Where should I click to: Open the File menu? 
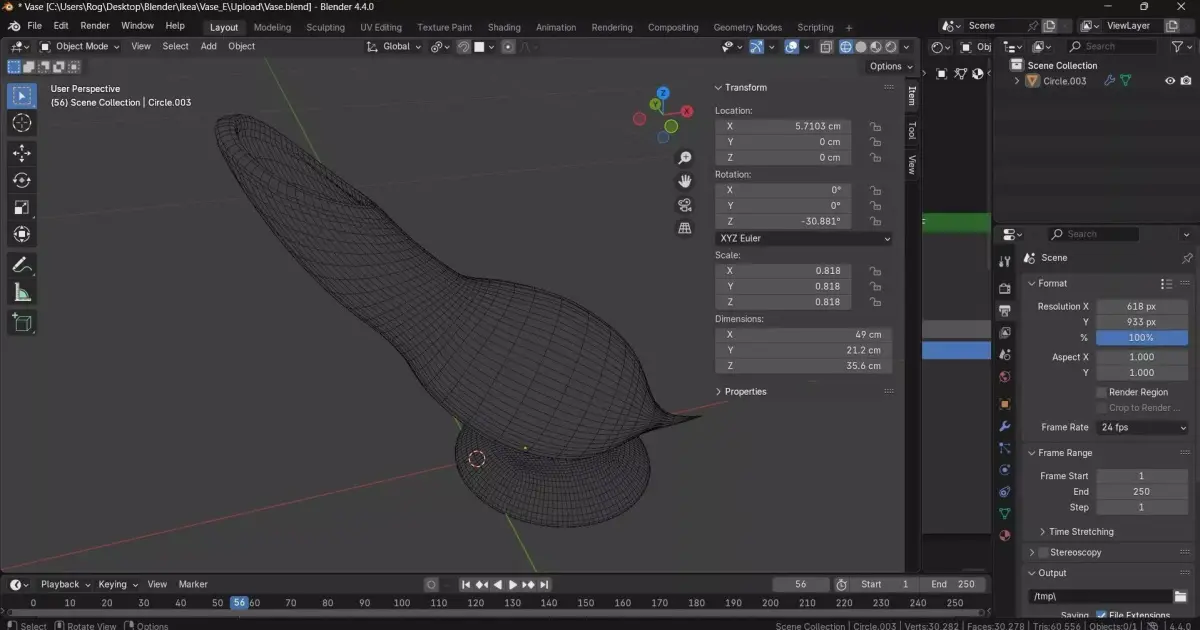(35, 25)
